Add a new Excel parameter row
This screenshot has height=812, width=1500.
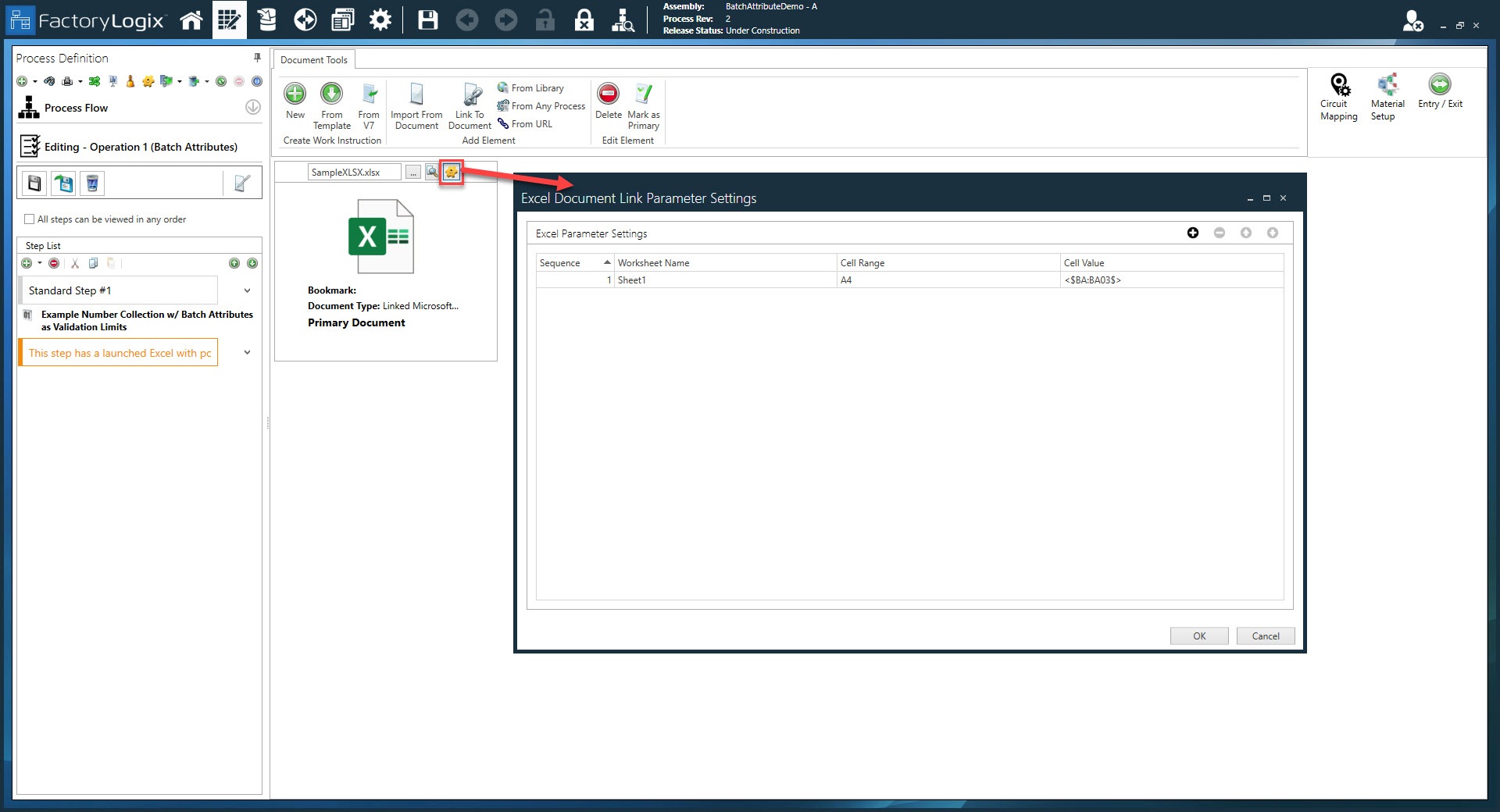(1193, 233)
